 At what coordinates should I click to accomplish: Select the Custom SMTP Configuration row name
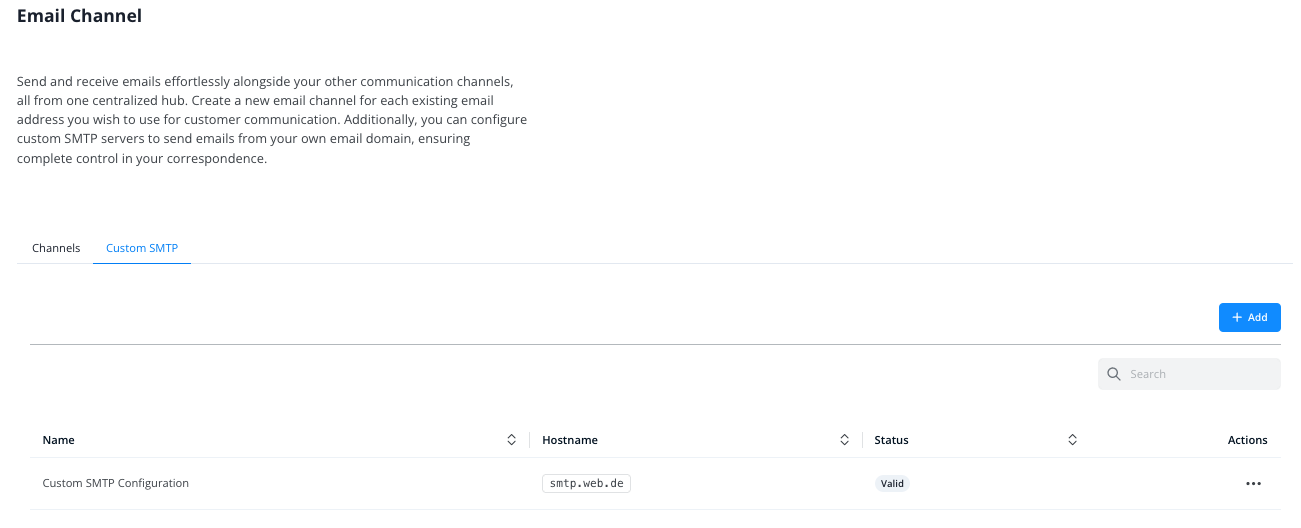(x=116, y=484)
